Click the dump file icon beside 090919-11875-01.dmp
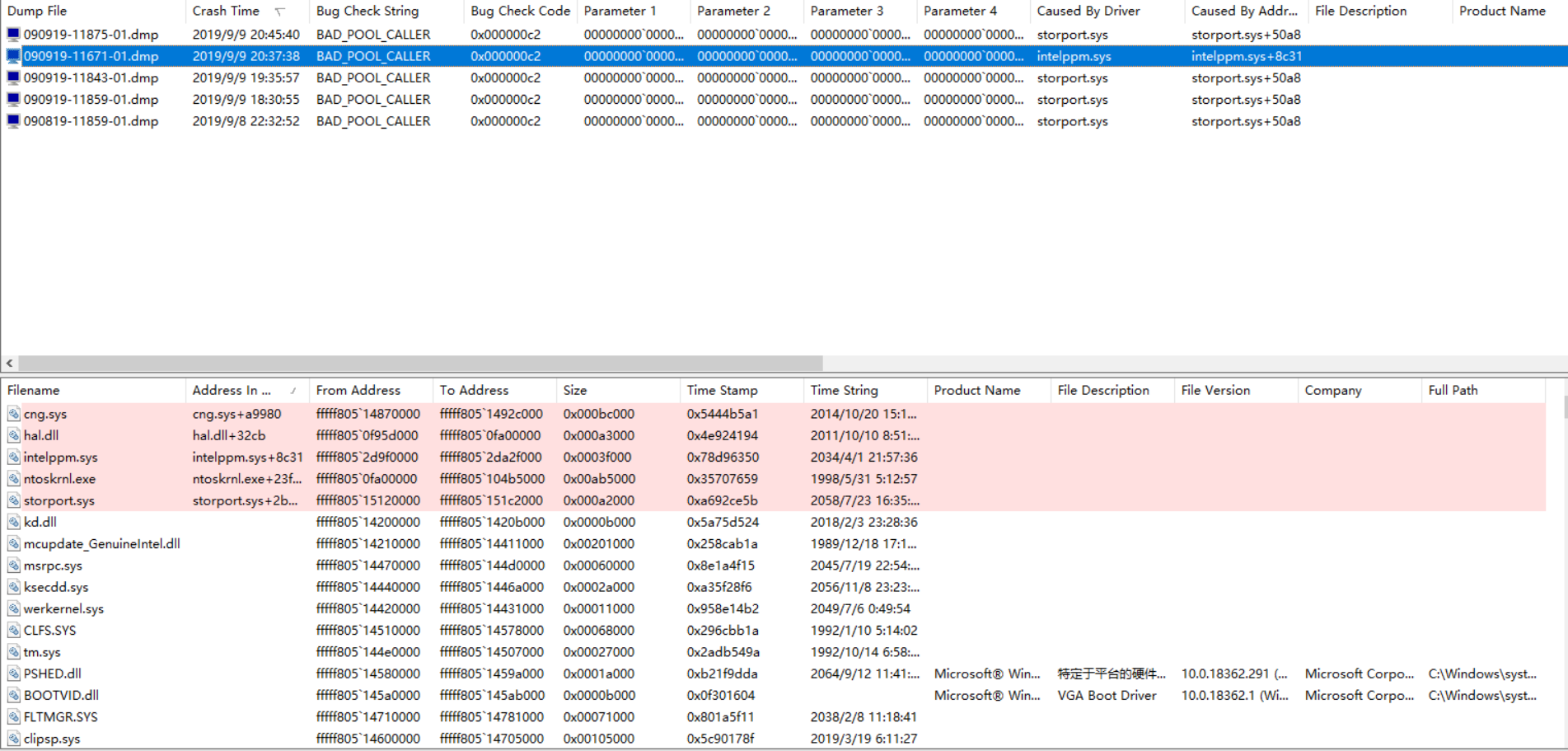1568x751 pixels. [x=12, y=34]
